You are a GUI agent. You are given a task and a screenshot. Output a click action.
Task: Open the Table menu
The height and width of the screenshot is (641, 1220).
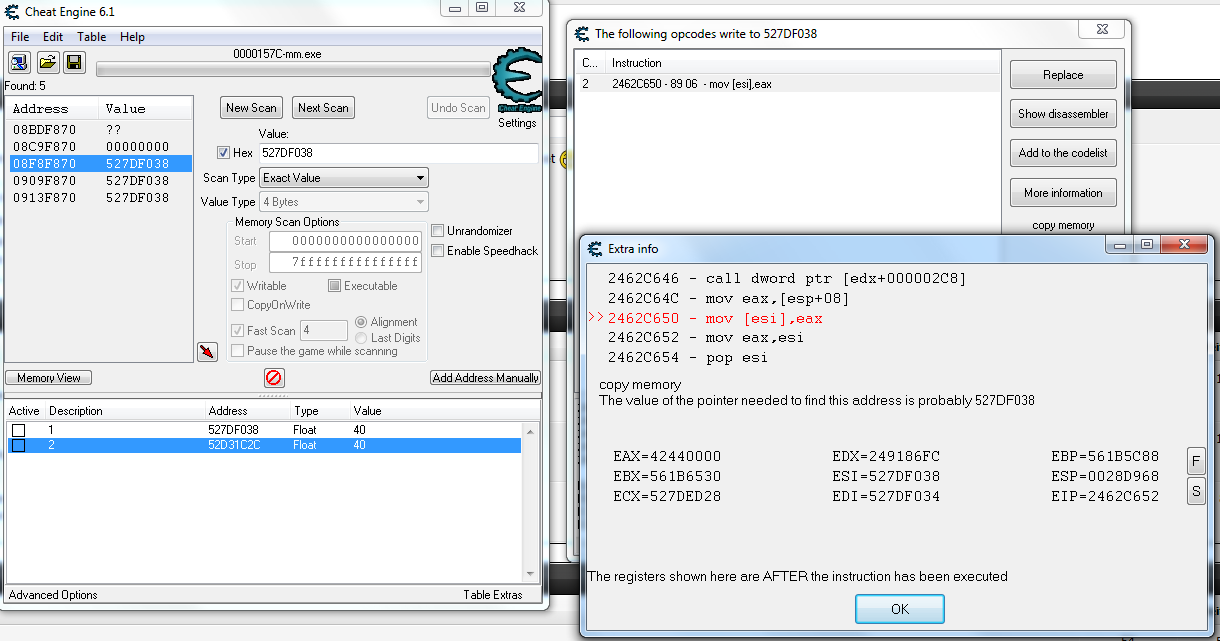pyautogui.click(x=92, y=37)
